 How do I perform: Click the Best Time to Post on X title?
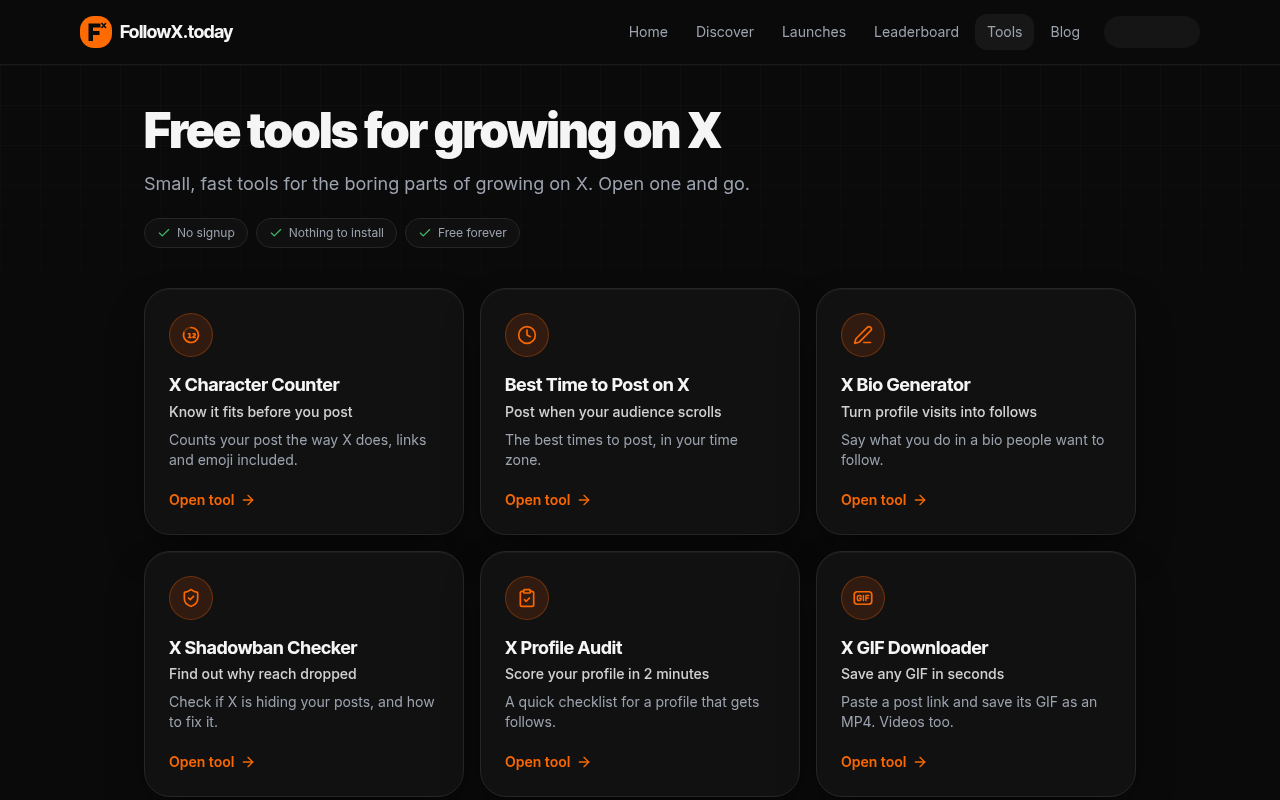coord(597,385)
